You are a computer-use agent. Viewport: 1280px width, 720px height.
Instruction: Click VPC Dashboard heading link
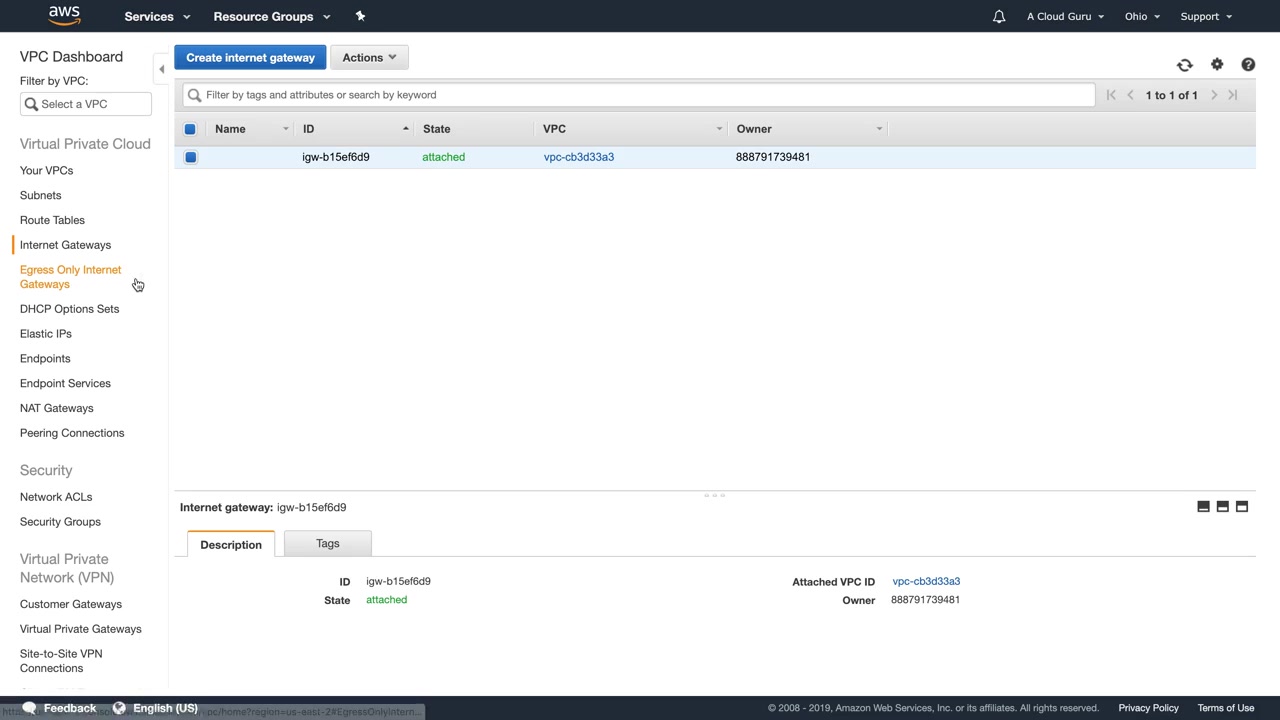(x=71, y=57)
